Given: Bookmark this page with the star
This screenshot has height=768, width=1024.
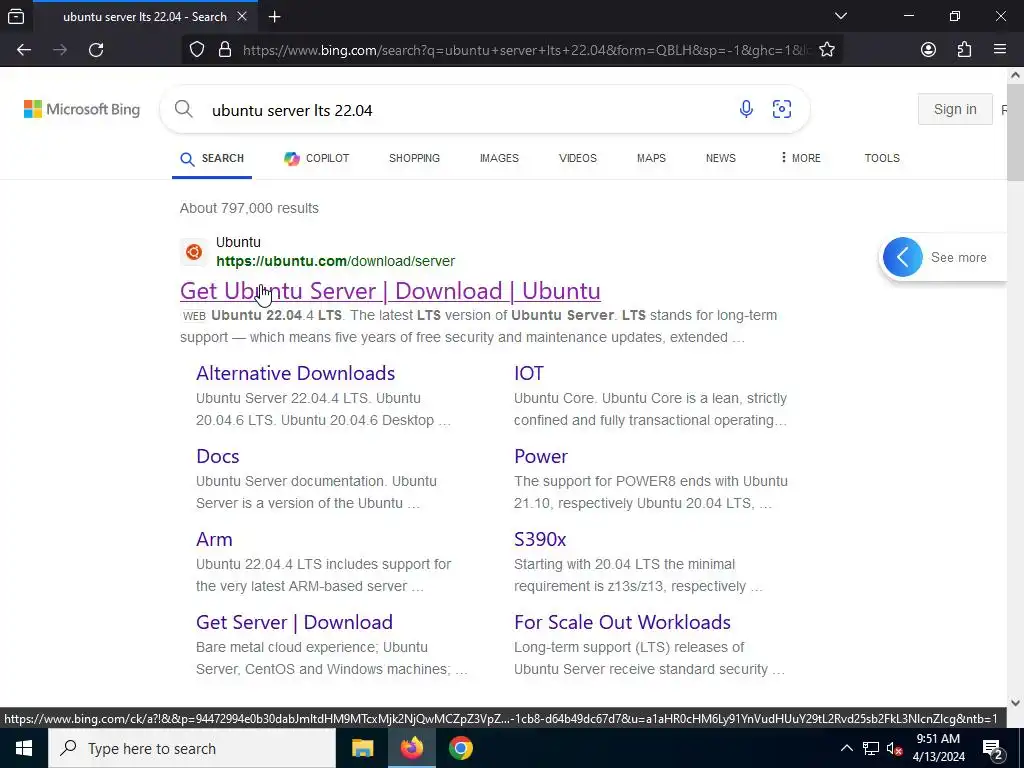Looking at the screenshot, I should click(827, 50).
